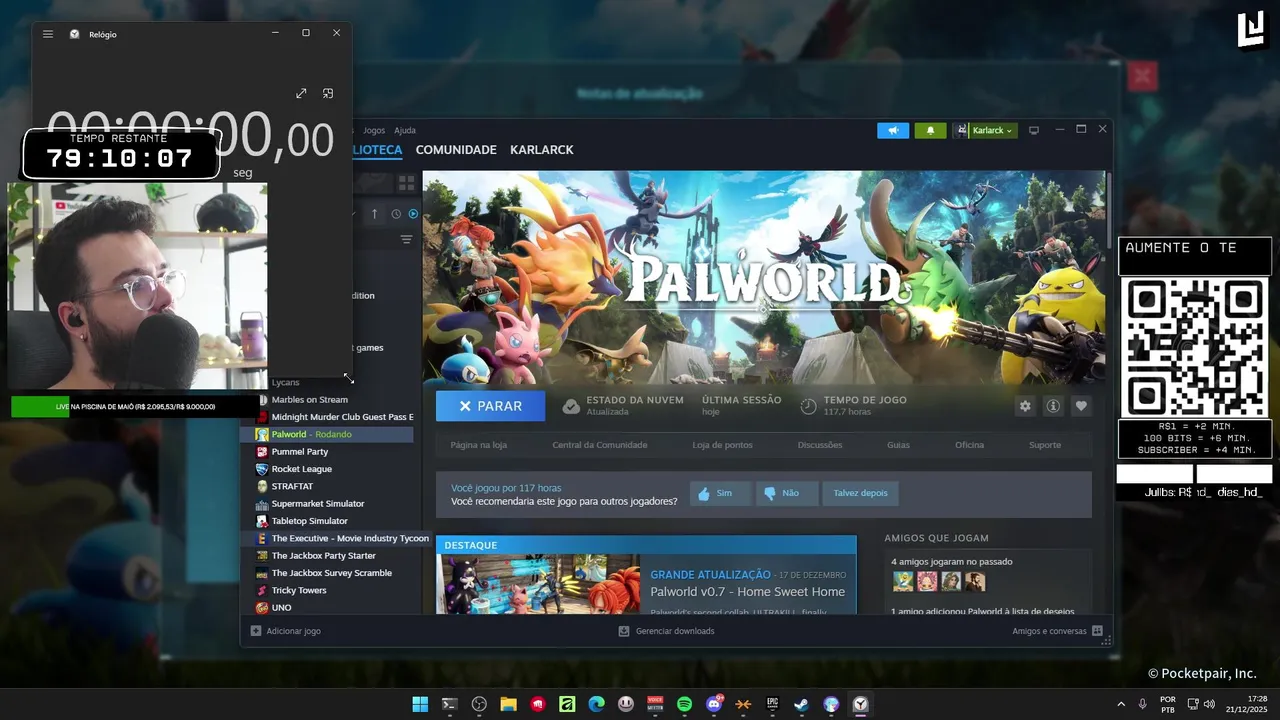Screen dimensions: 1280x720
Task: Open Steam announcements megaphone button
Action: tap(893, 130)
